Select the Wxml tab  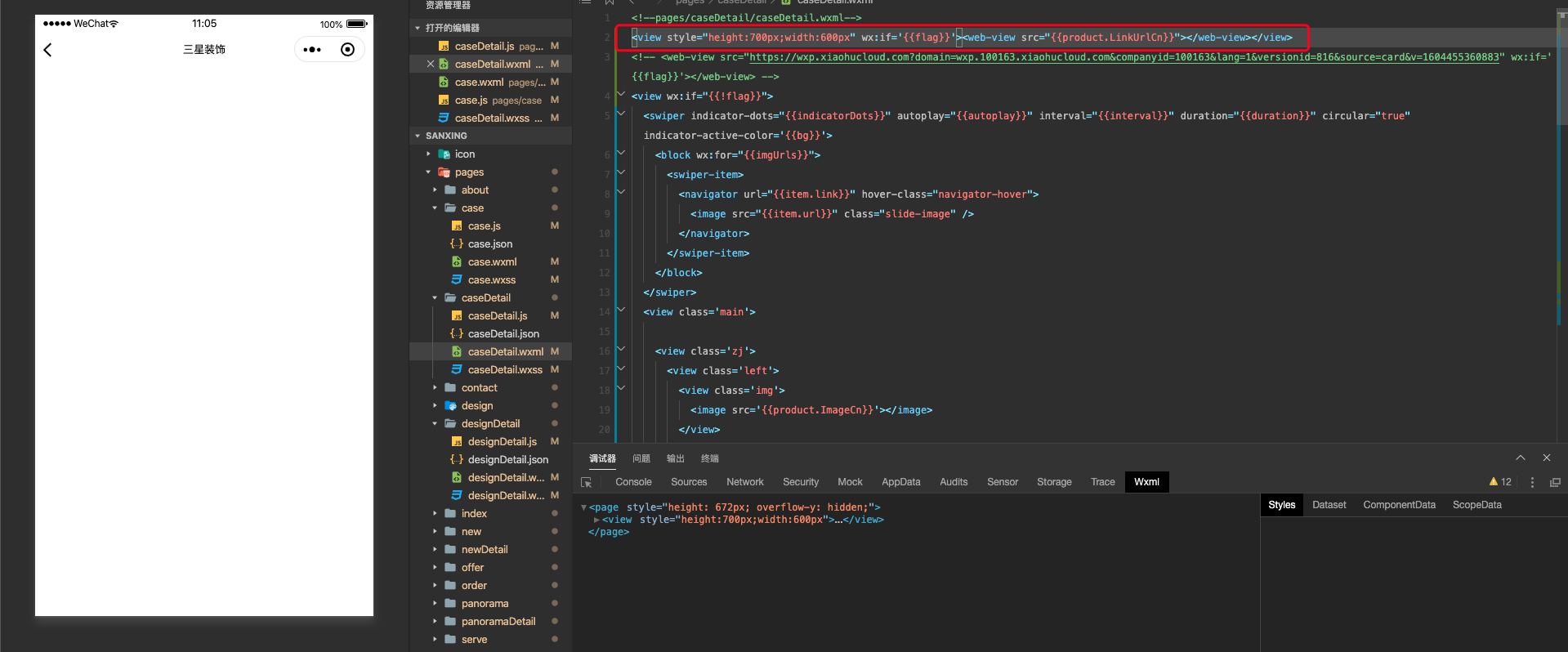click(x=1146, y=482)
